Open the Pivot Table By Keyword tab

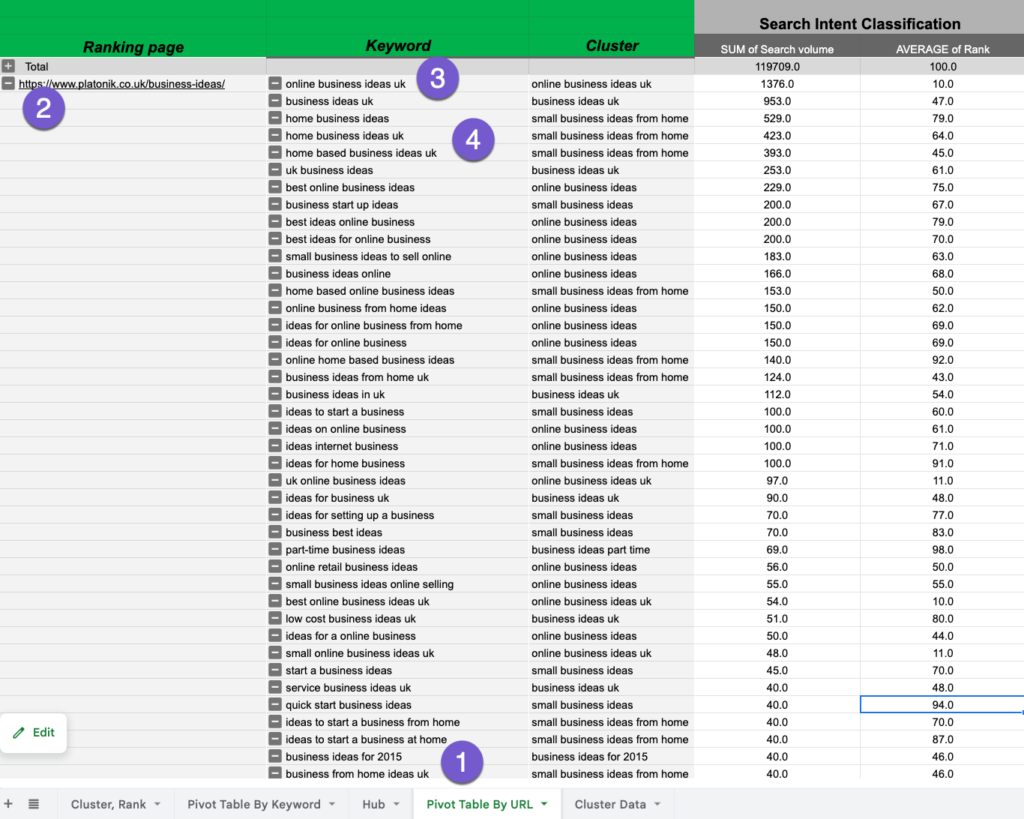click(253, 804)
